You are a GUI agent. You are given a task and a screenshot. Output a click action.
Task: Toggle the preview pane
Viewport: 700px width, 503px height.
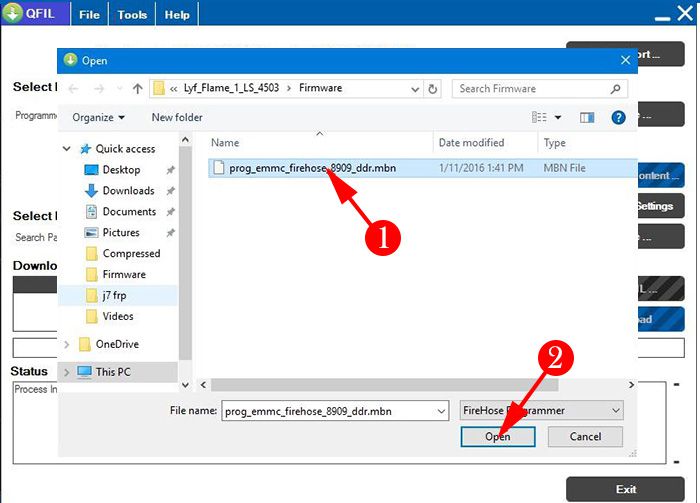click(587, 117)
